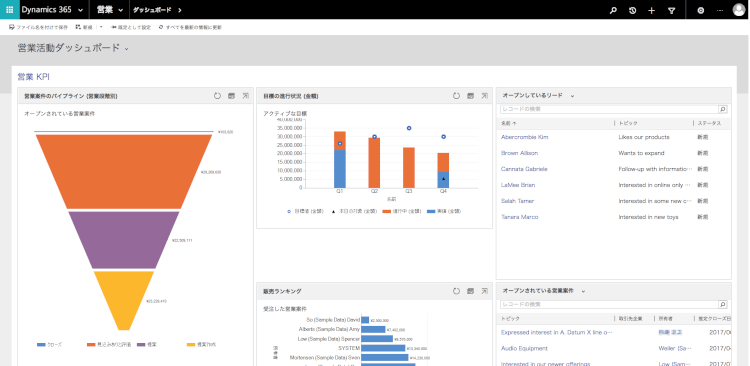Click the 新規 command button
Screen dimensions: 750x366
click(84, 27)
